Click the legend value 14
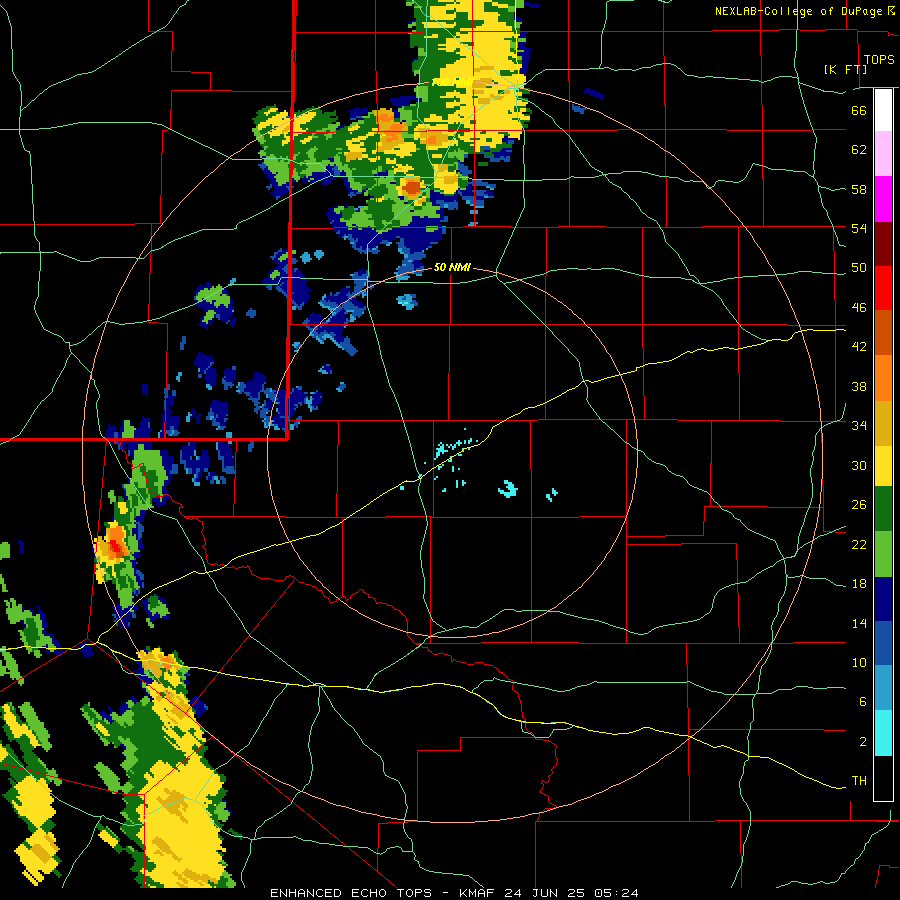 (859, 623)
